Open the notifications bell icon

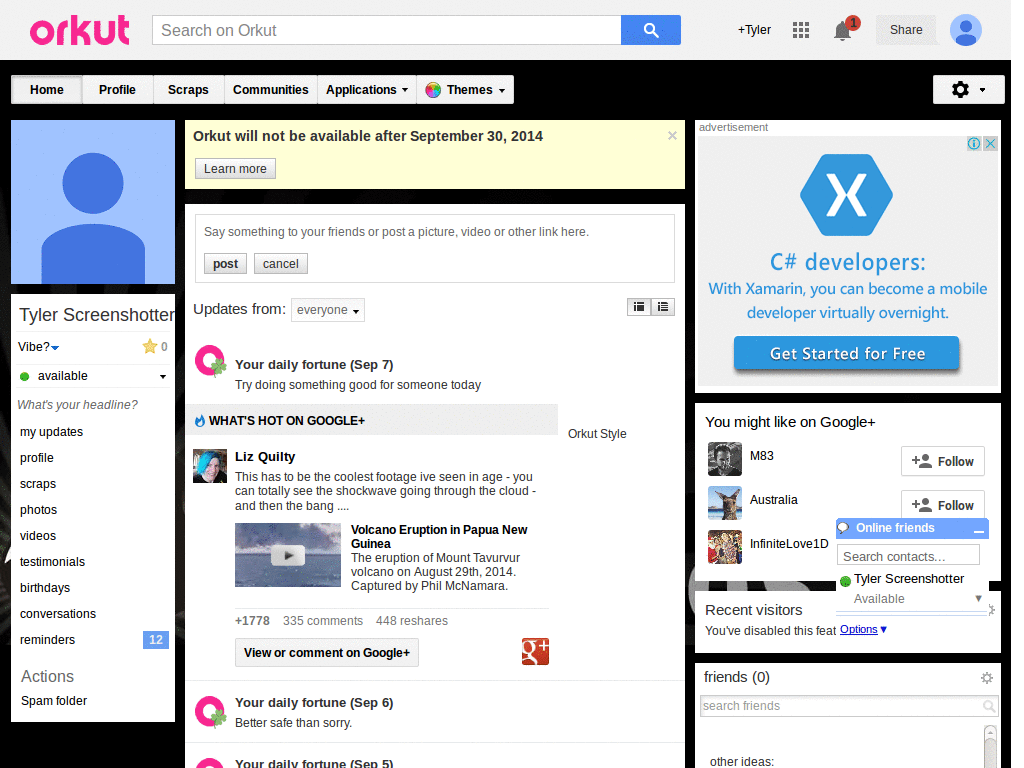point(842,31)
